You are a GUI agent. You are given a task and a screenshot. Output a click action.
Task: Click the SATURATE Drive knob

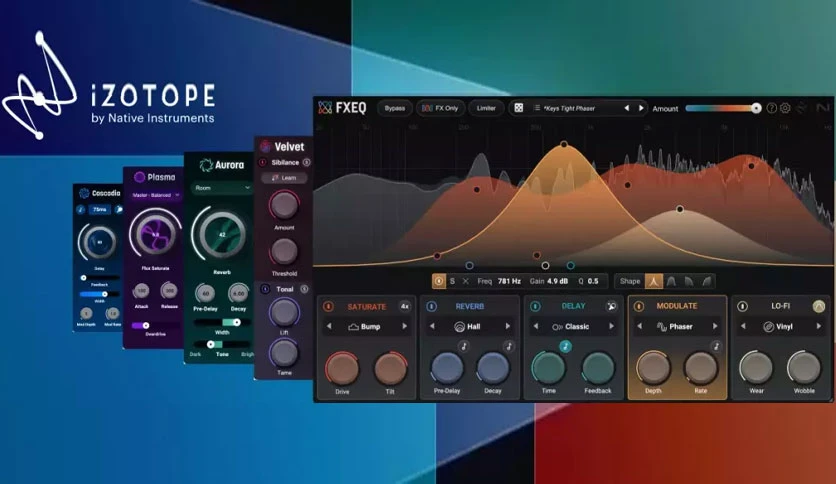coord(342,368)
